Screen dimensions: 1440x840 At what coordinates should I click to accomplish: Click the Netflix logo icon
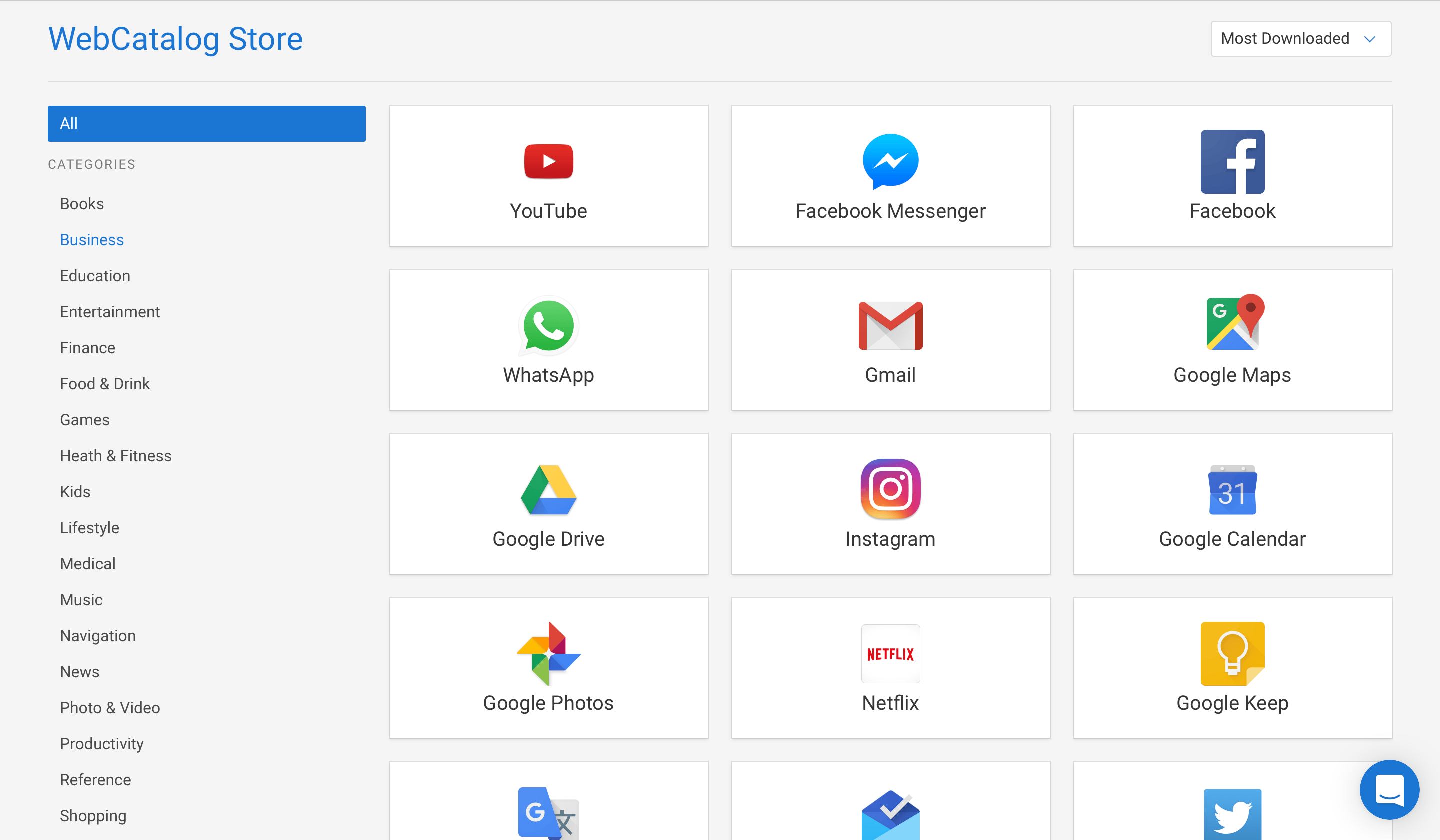point(890,653)
